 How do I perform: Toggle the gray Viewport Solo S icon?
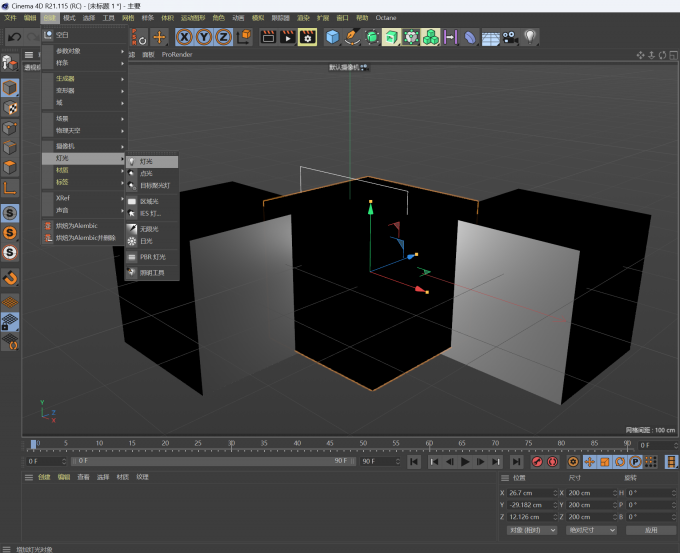tap(10, 213)
